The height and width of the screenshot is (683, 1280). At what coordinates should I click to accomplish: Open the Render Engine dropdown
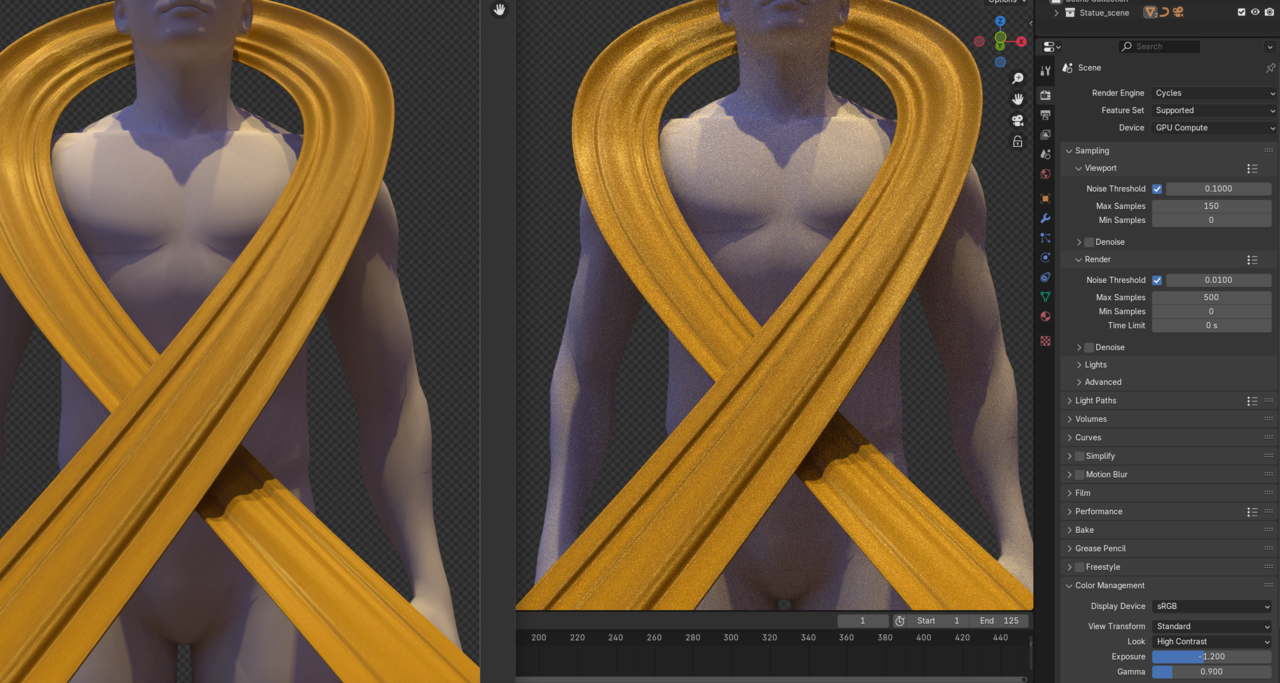[x=1214, y=93]
